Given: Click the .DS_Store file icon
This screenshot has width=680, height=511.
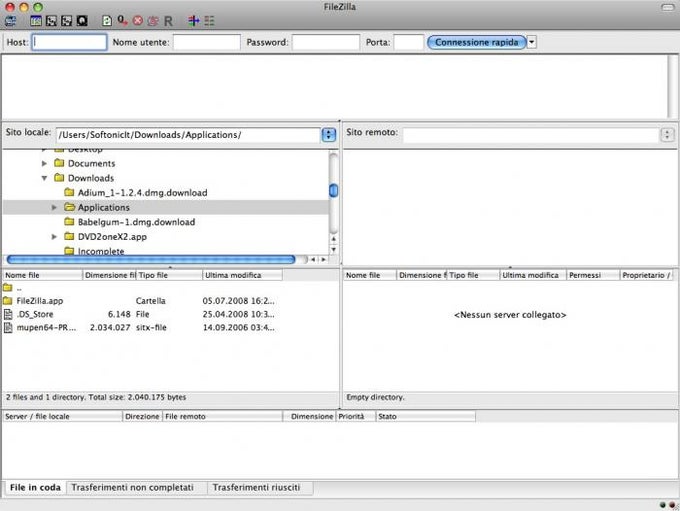Looking at the screenshot, I should click(x=8, y=314).
